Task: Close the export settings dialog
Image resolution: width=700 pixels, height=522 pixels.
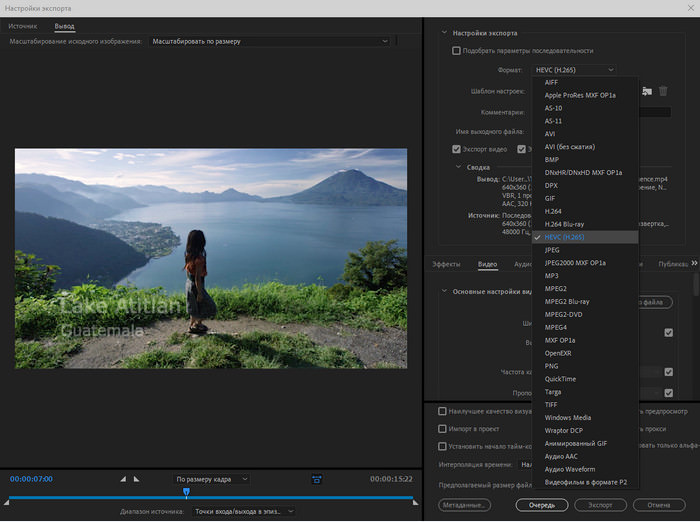Action: pyautogui.click(x=691, y=8)
